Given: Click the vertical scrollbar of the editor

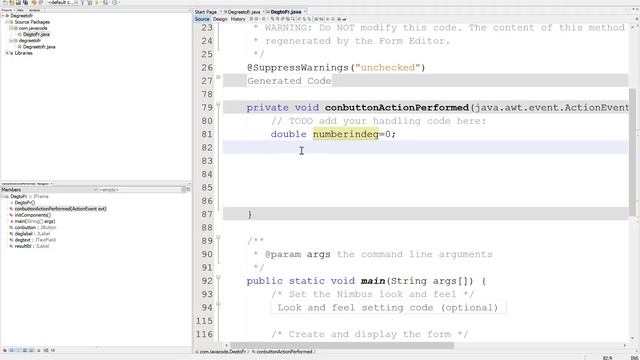Looking at the screenshot, I should 632,152.
